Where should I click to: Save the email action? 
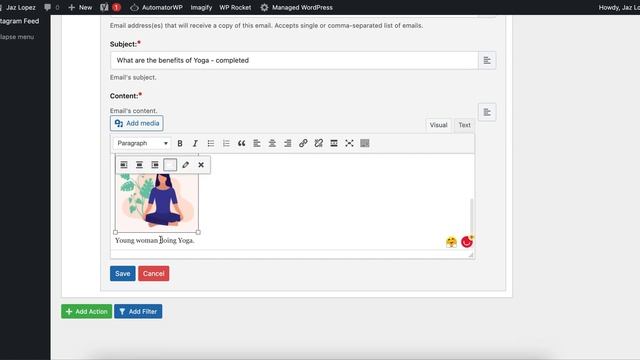point(122,273)
